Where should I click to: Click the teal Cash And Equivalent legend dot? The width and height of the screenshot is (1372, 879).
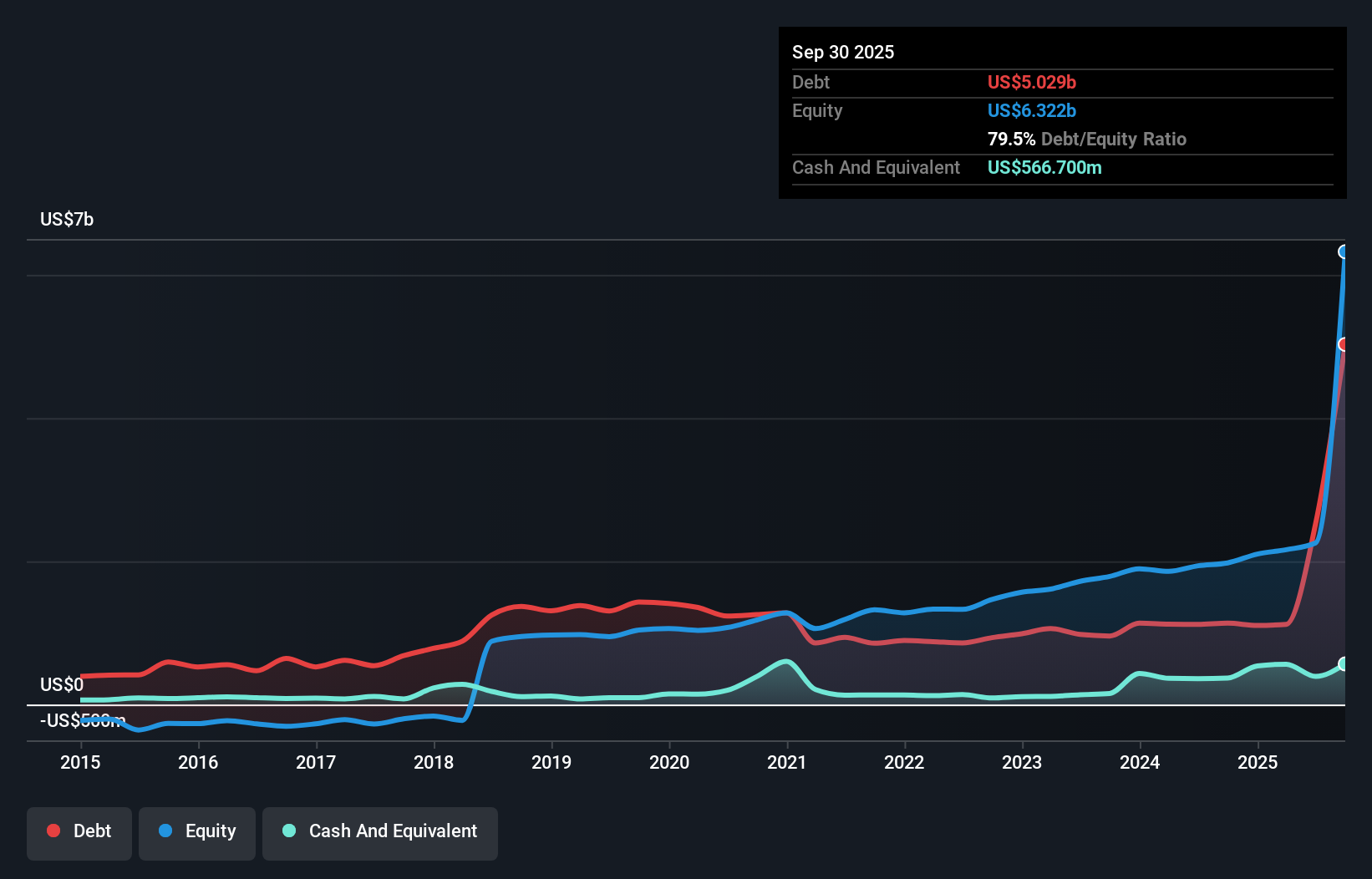click(288, 831)
